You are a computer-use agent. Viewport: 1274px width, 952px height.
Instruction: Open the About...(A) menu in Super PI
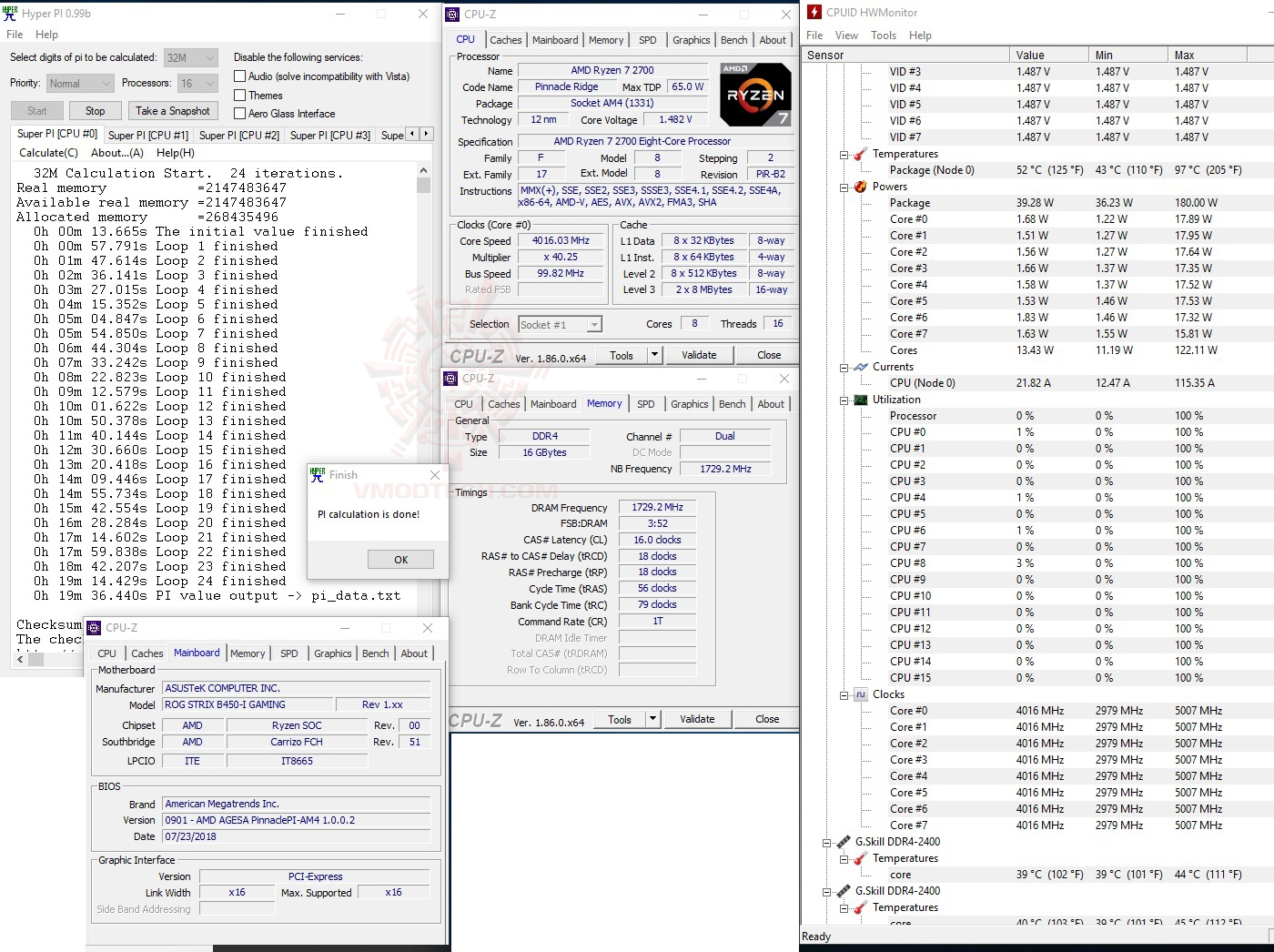(117, 153)
